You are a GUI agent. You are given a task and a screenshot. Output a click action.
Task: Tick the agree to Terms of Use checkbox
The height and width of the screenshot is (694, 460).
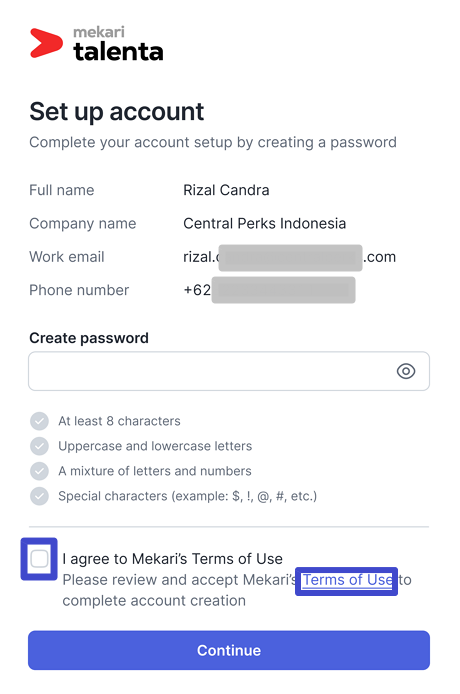(39, 559)
